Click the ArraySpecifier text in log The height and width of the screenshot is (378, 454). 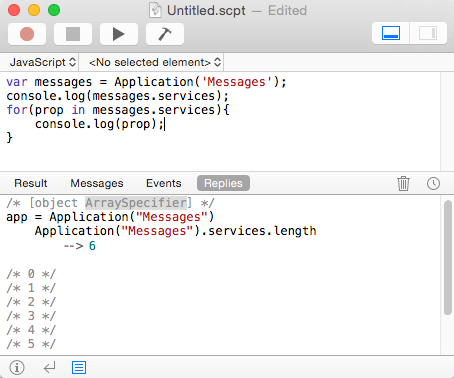[136, 203]
